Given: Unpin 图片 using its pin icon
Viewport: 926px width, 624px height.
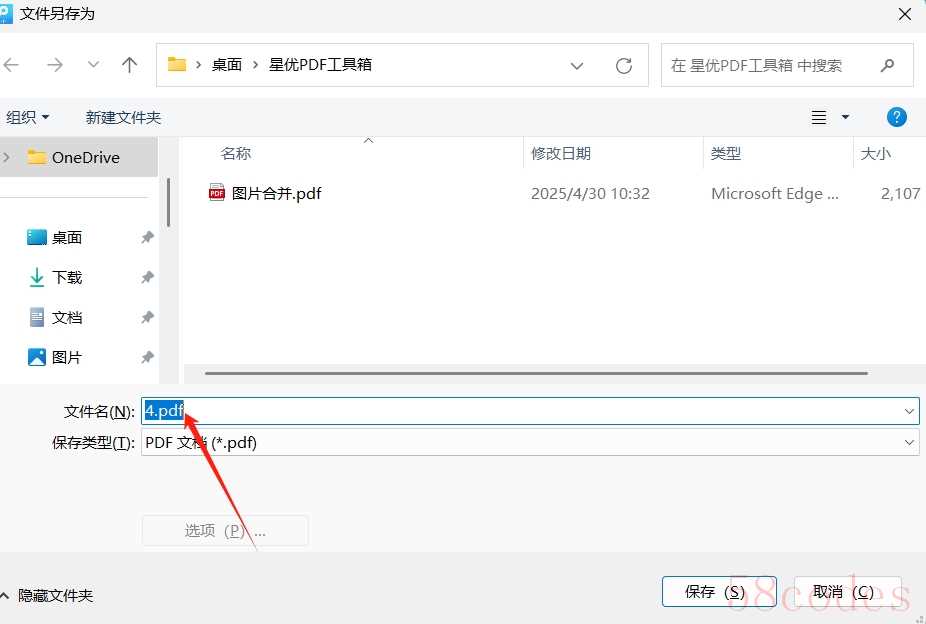Looking at the screenshot, I should tap(147, 357).
